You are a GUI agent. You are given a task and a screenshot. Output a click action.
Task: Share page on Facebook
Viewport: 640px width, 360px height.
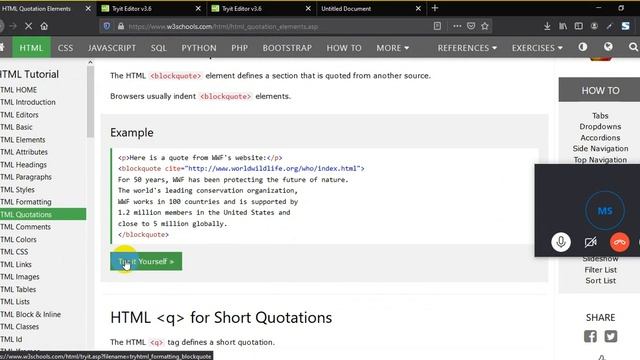[x=590, y=336]
